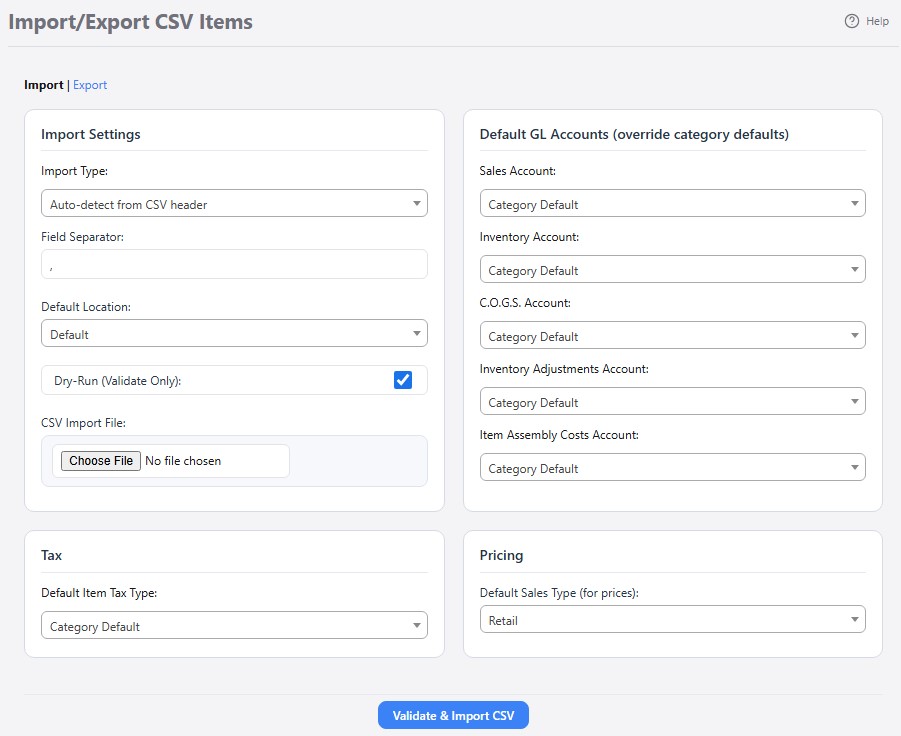The image size is (901, 736).
Task: Click the 'Import Settings' heading
Action: [91, 134]
